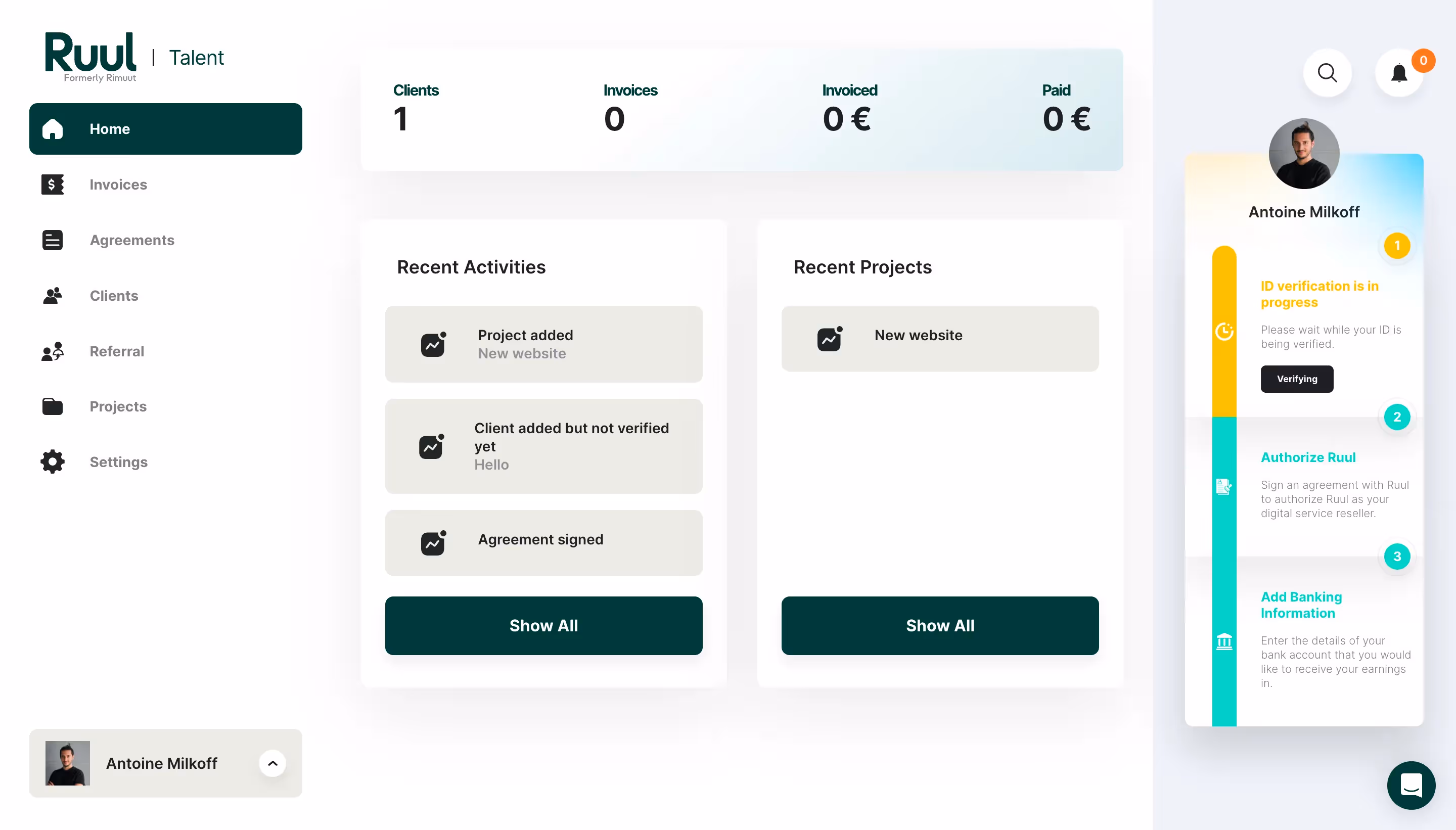
Task: Click the notification bell icon
Action: 1399,72
